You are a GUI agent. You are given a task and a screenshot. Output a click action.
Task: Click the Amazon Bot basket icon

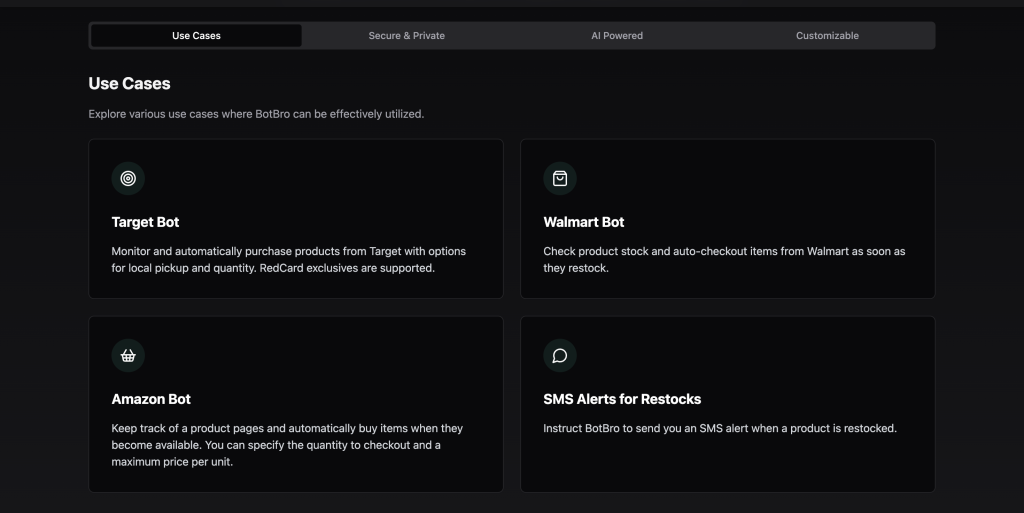[128, 356]
